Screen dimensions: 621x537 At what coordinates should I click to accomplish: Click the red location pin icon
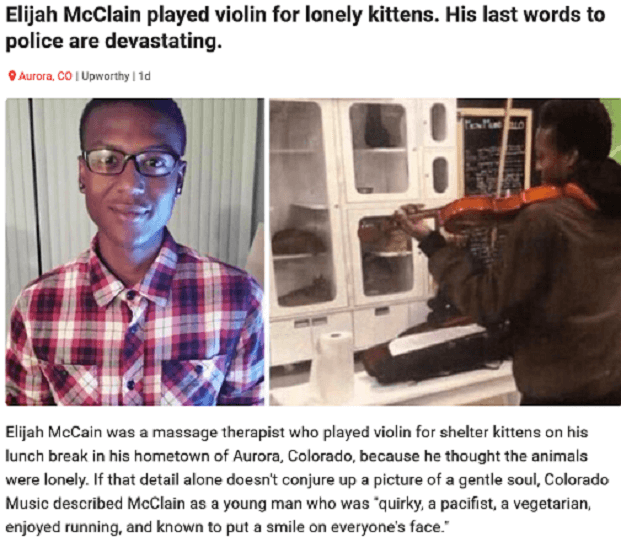pyautogui.click(x=12, y=76)
